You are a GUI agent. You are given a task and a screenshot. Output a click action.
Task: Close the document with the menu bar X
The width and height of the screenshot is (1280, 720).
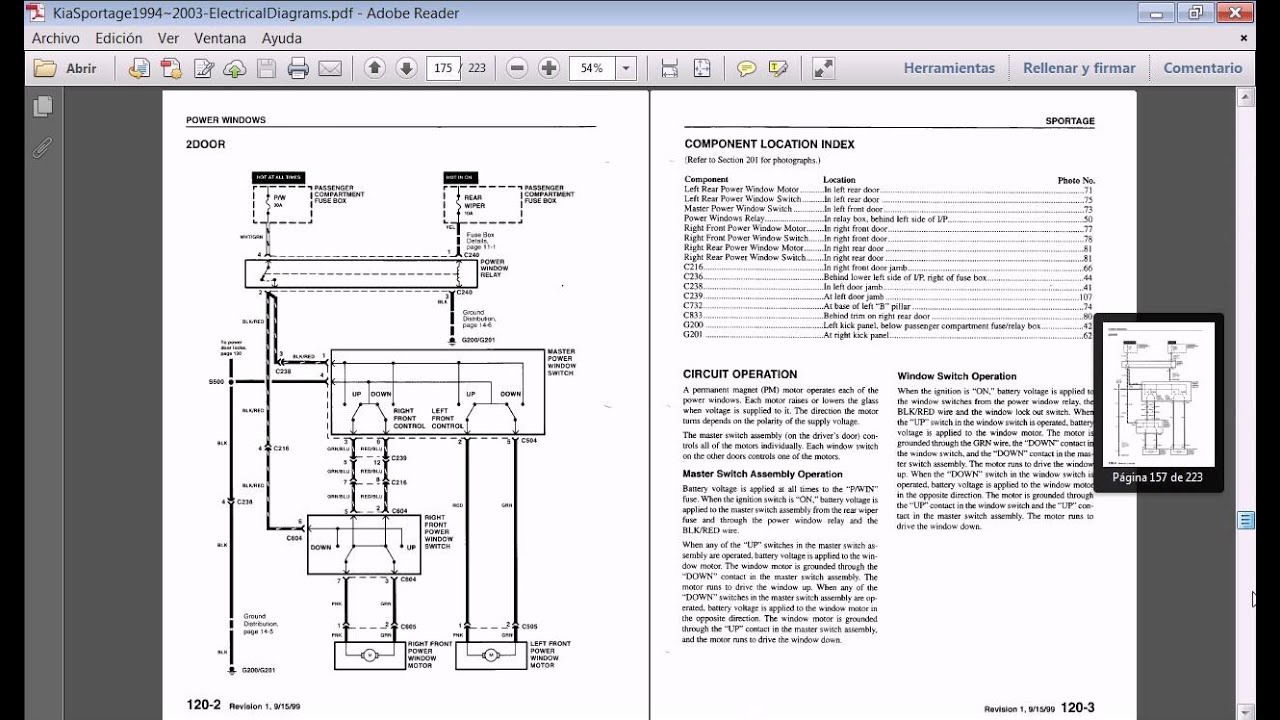1244,39
